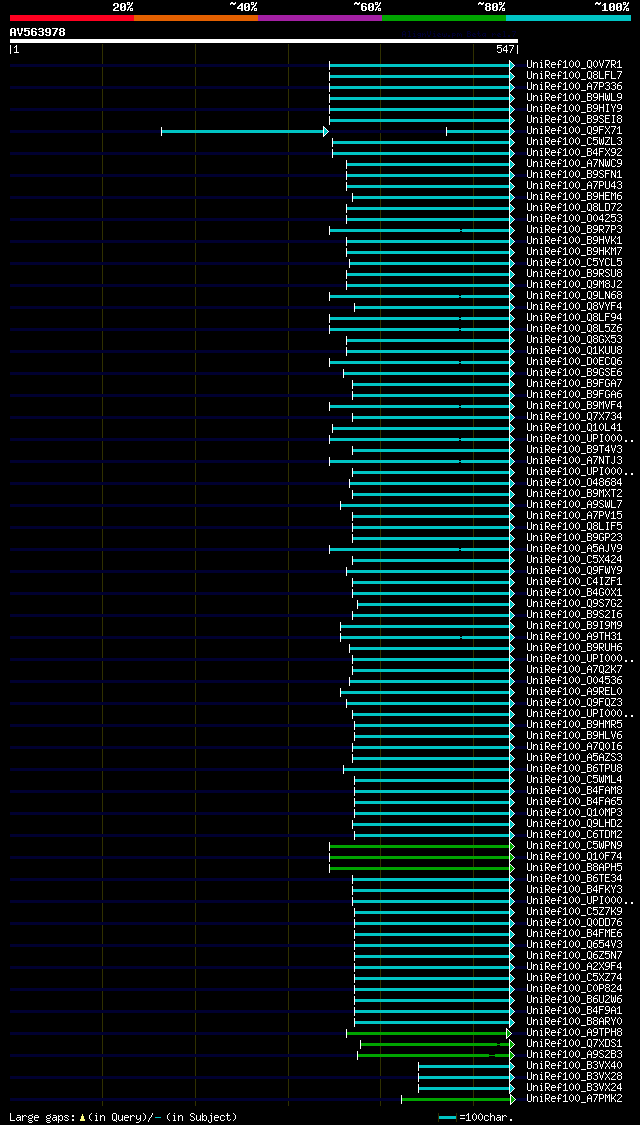Open hit UniRef100_B9FGA7
Image resolution: width=640 pixels, height=1125 pixels.
click(x=574, y=384)
